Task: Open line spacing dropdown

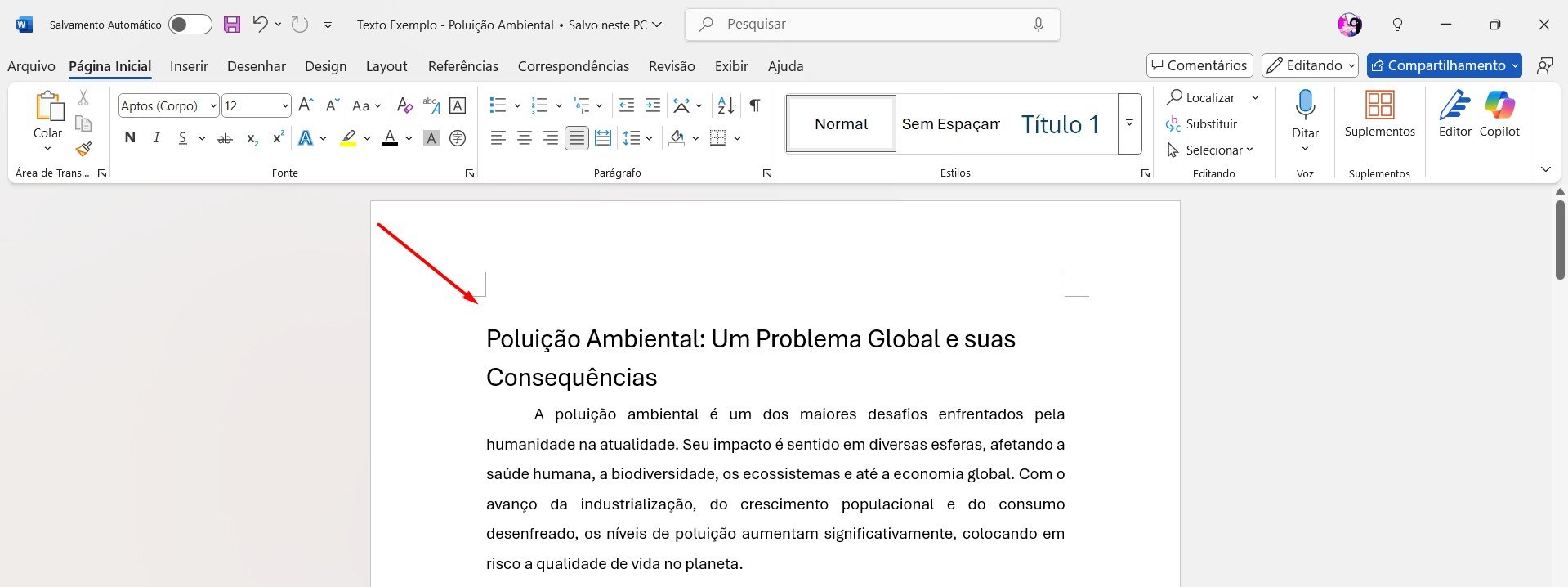Action: [637, 138]
